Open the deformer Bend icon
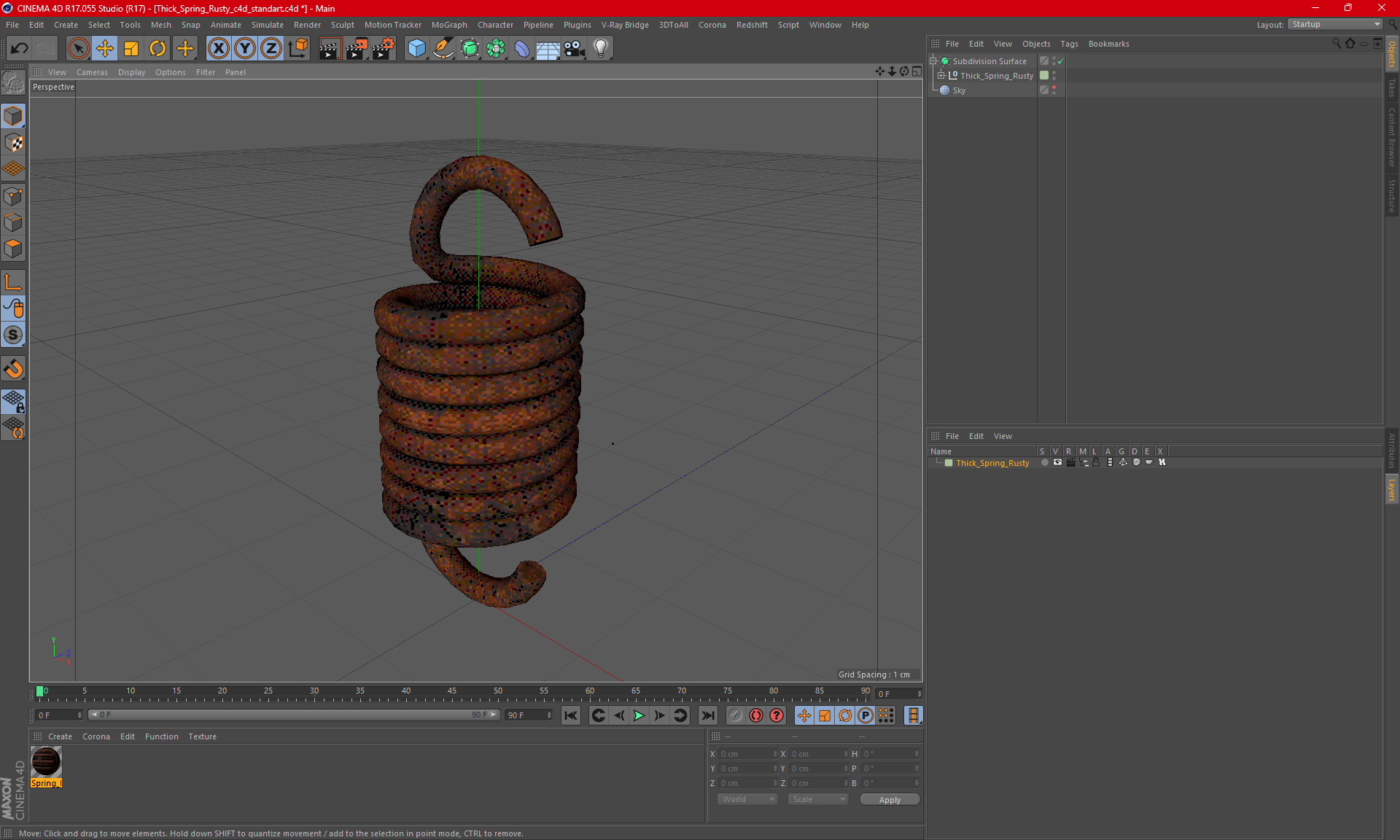Viewport: 1400px width, 840px height. point(522,49)
